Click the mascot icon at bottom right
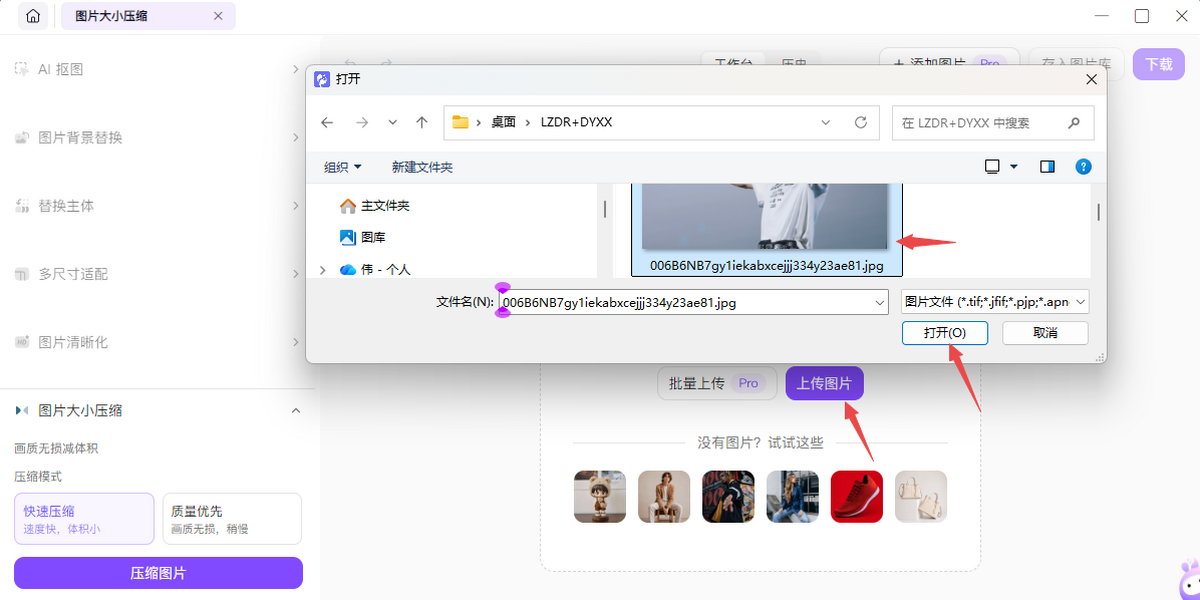The width and height of the screenshot is (1200, 600). (1188, 581)
